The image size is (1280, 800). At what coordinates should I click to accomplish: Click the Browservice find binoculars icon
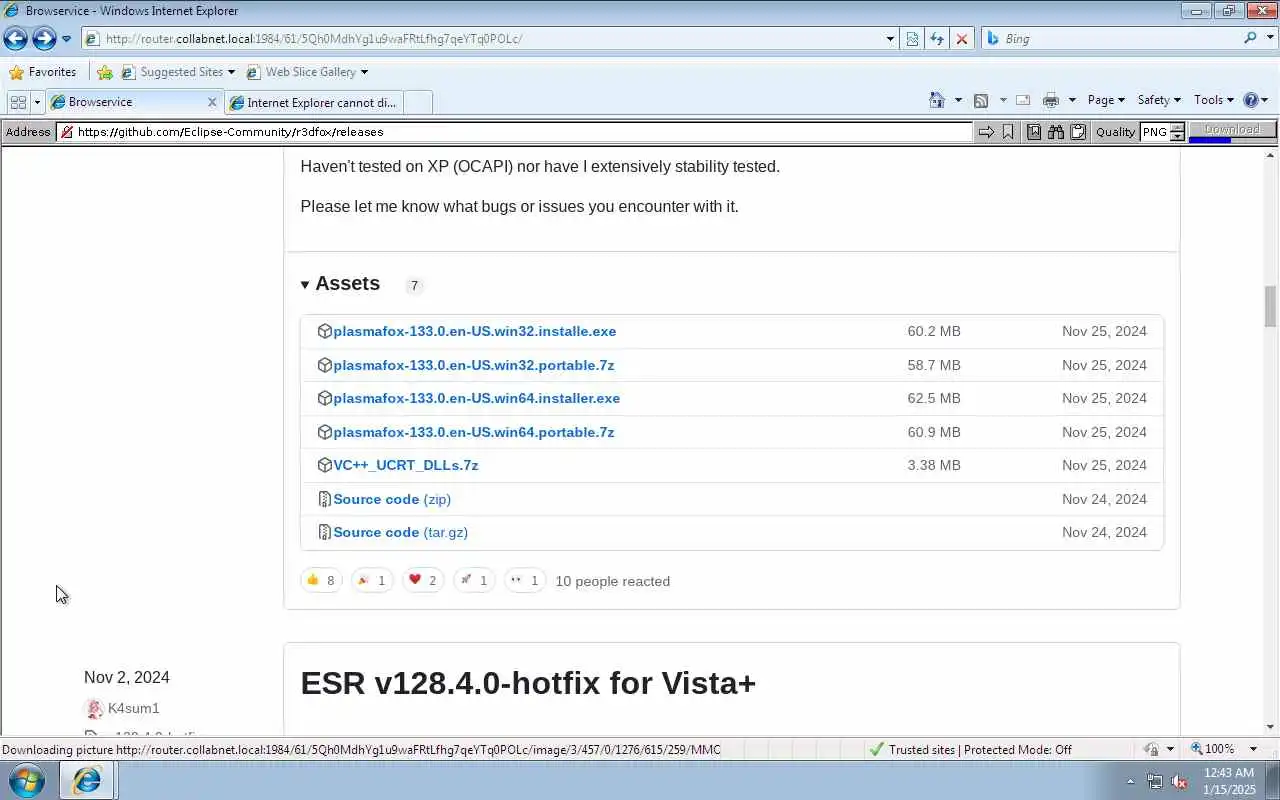click(x=1056, y=132)
